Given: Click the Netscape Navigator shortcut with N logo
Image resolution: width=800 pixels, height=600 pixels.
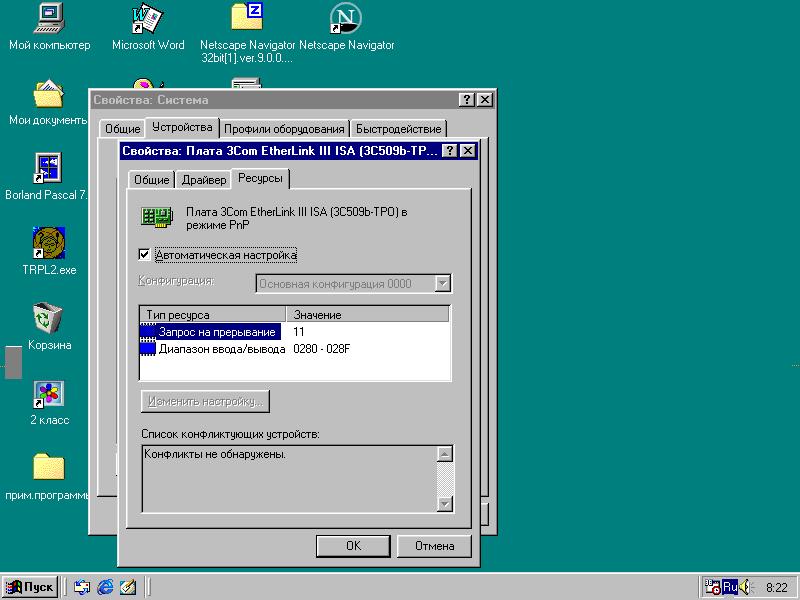Looking at the screenshot, I should point(345,18).
